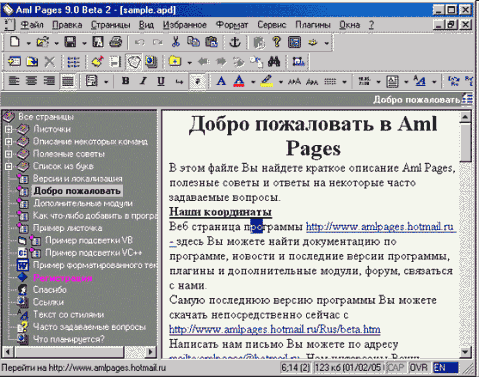Apply yellow highlighter color
This screenshot has height=377, width=479.
(267, 81)
